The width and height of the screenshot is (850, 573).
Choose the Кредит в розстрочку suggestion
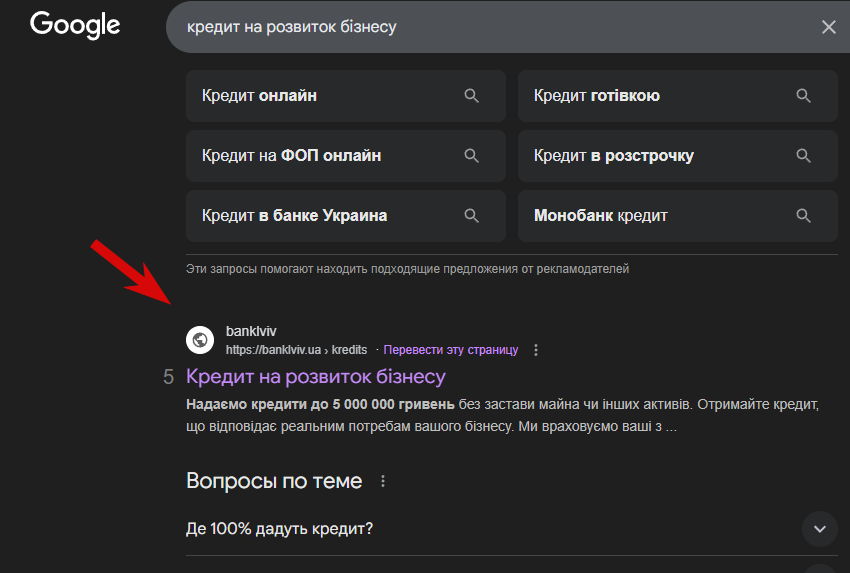(678, 156)
